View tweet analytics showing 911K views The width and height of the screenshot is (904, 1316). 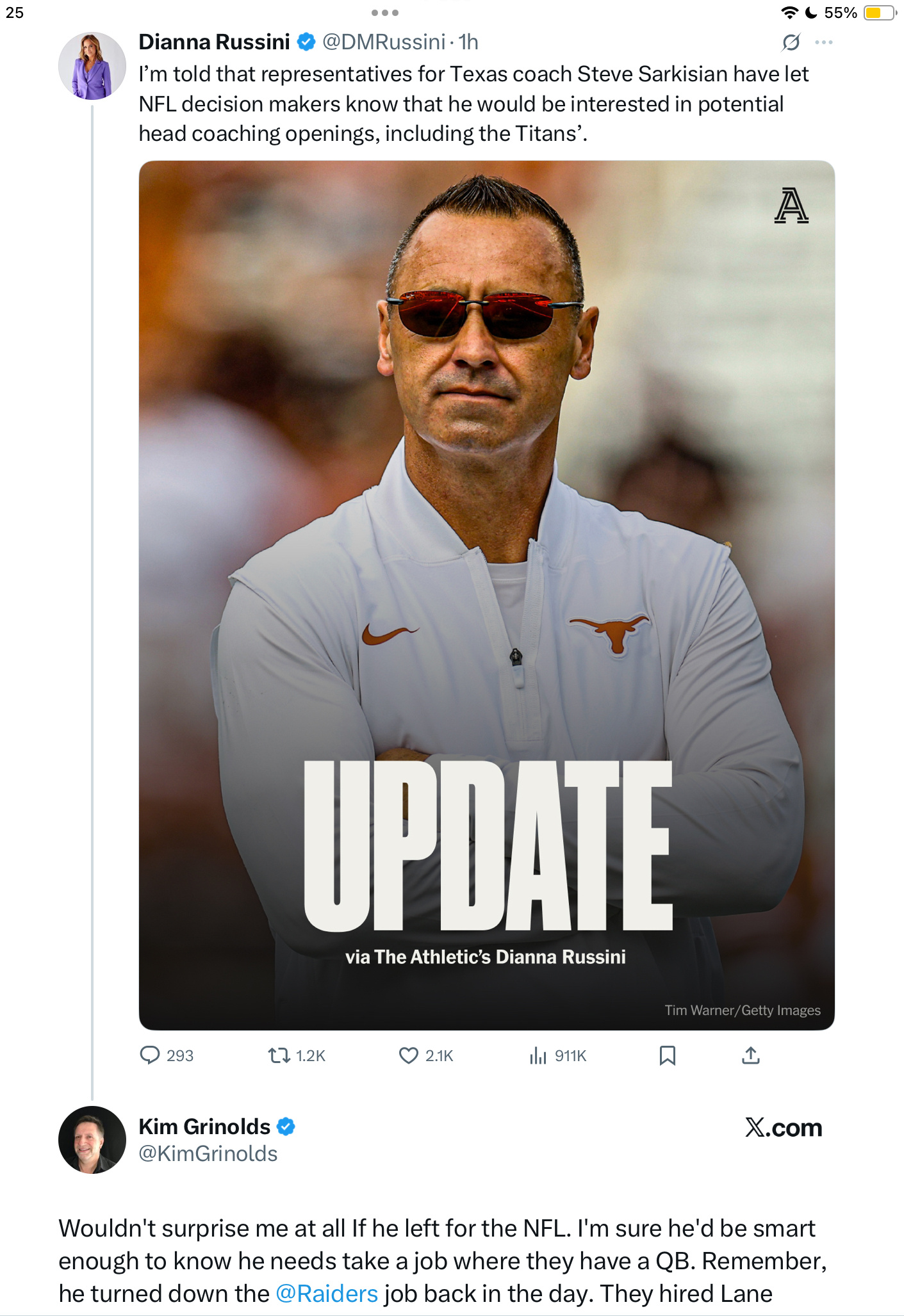tap(538, 1055)
